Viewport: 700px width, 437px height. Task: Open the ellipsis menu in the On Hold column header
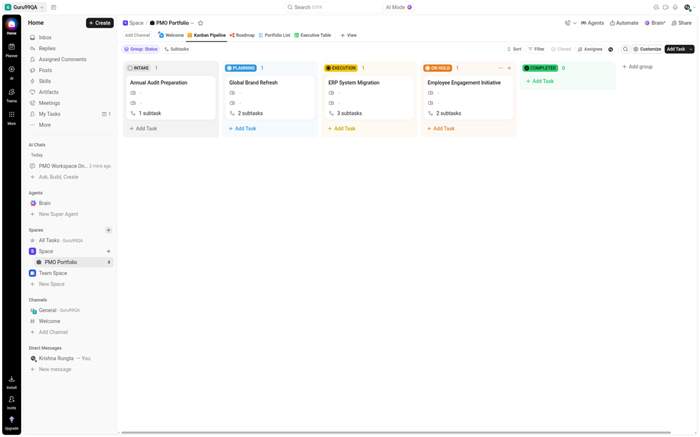point(500,68)
